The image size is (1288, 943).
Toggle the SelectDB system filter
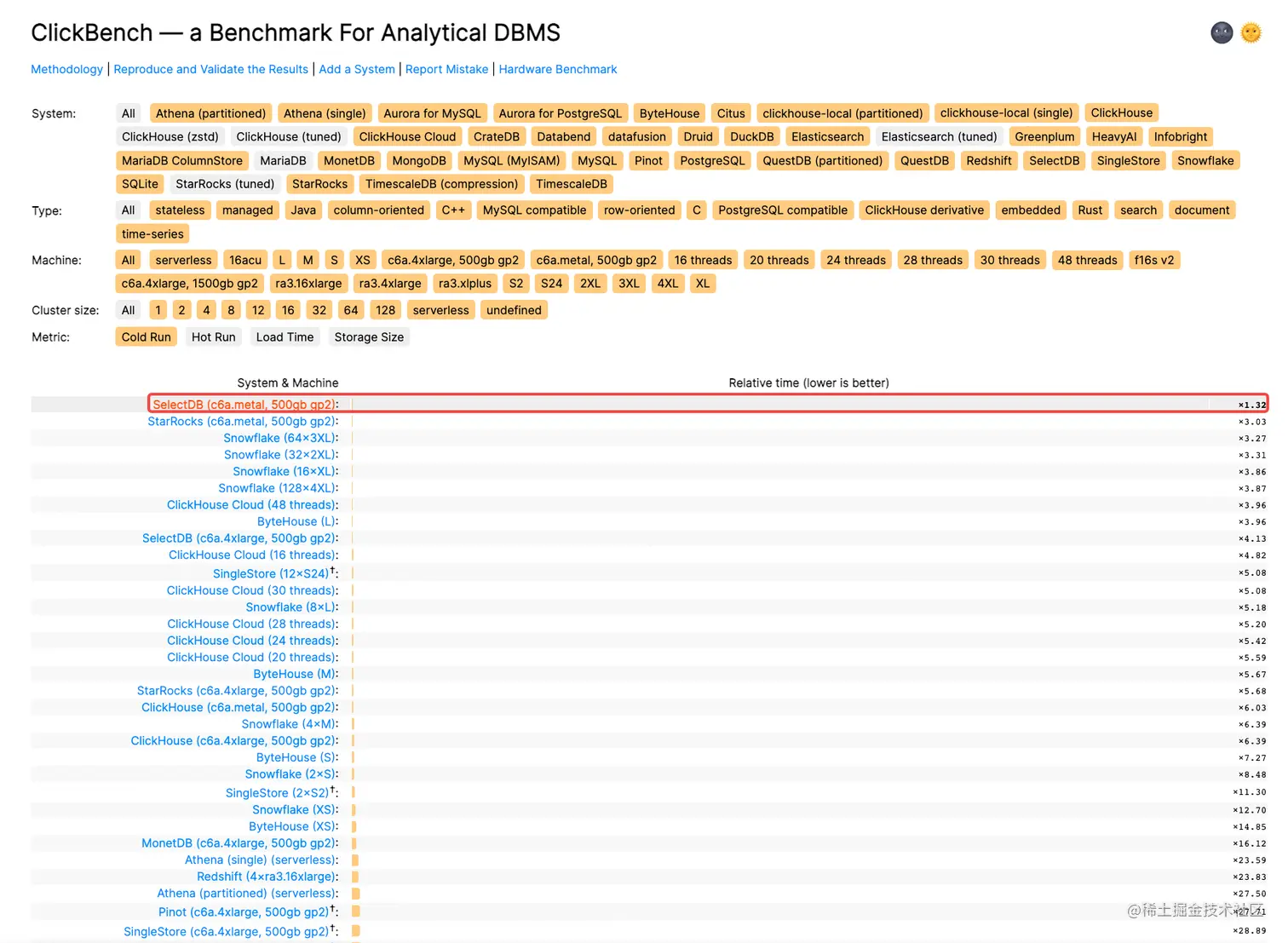pos(1054,160)
